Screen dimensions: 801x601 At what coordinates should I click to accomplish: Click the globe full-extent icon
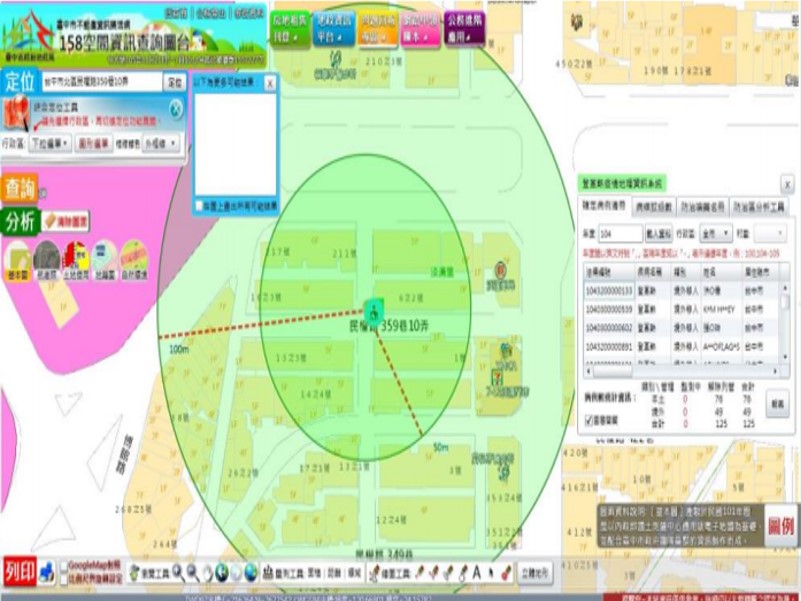coord(222,572)
